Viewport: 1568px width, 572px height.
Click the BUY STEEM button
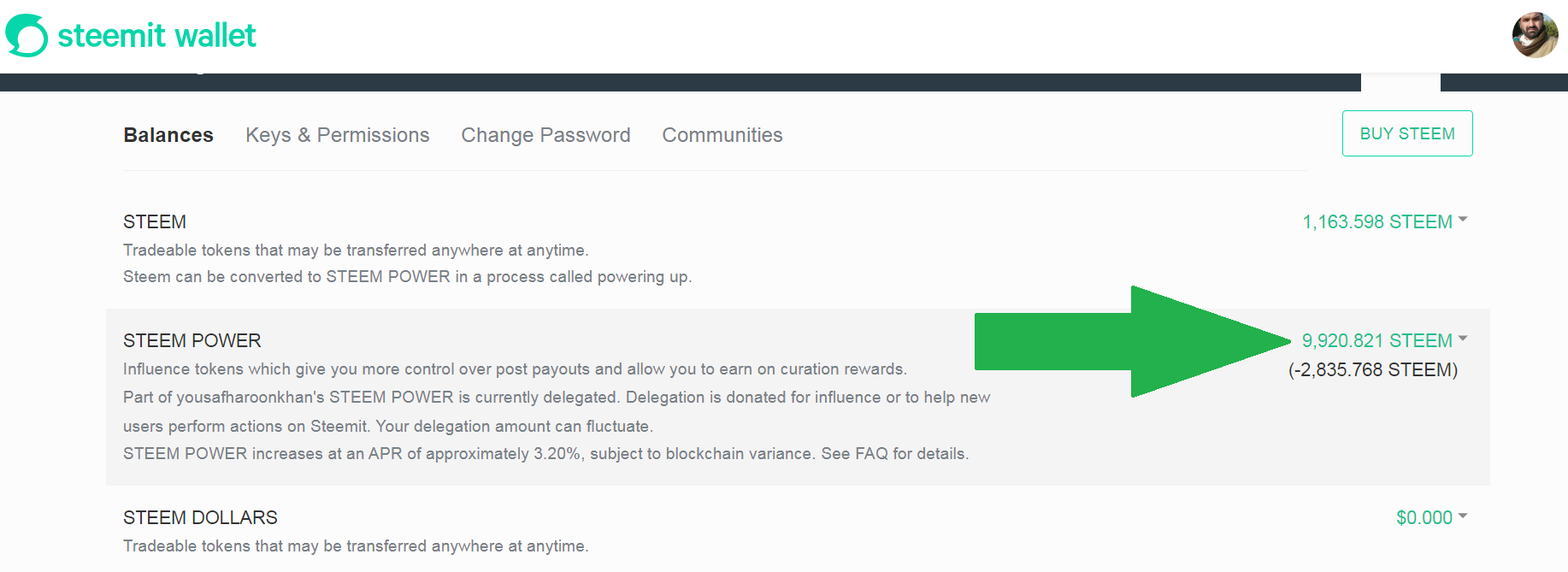click(x=1407, y=133)
